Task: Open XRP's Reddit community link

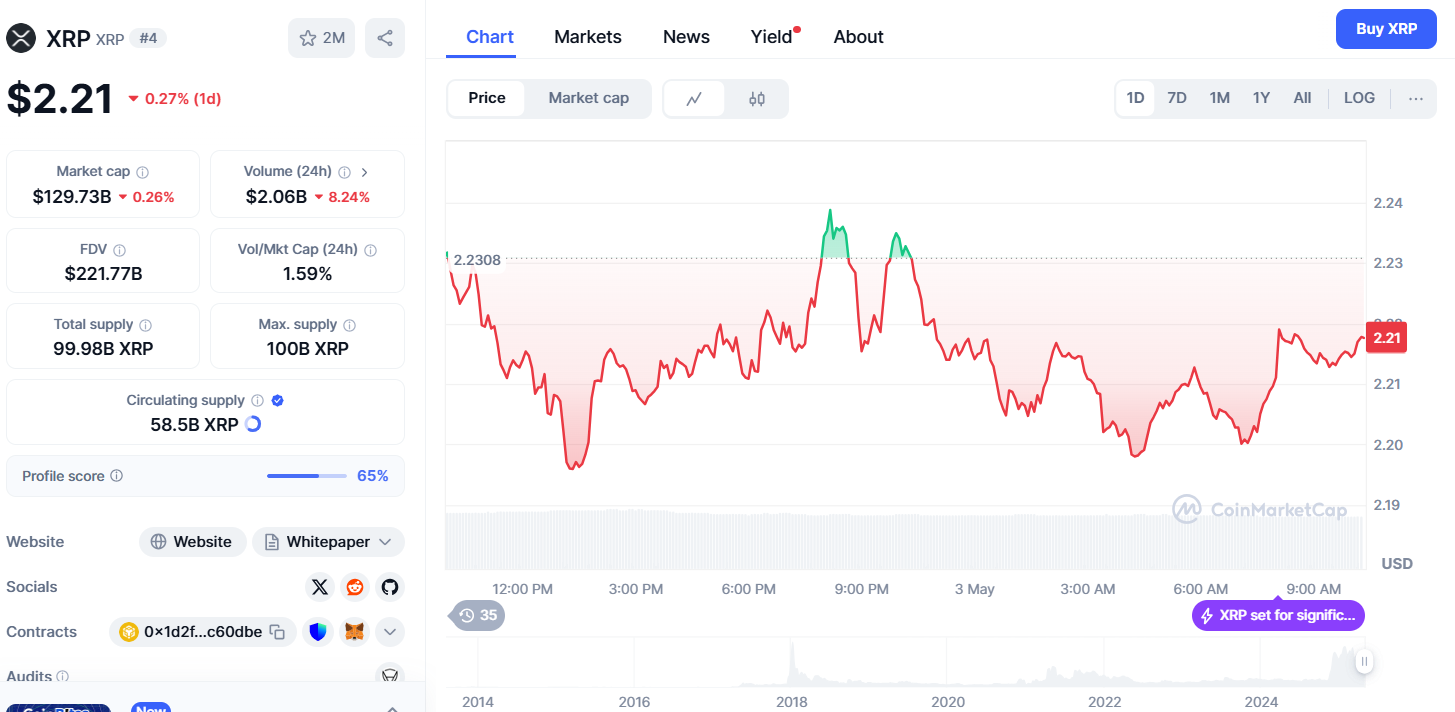Action: (x=354, y=587)
